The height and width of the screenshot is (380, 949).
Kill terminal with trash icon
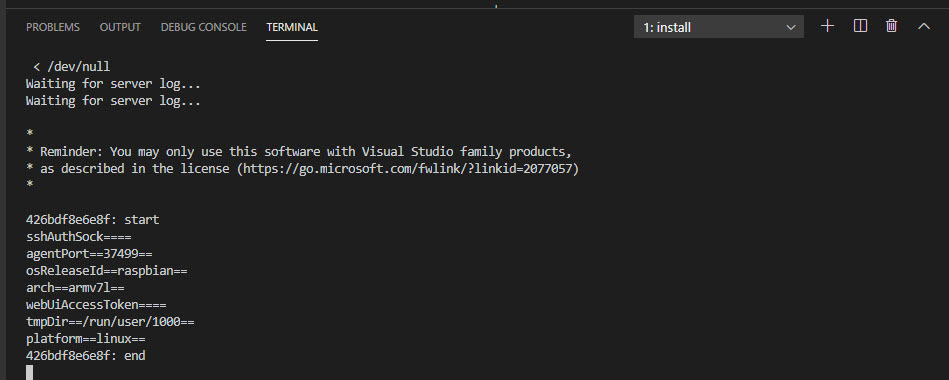coord(892,26)
